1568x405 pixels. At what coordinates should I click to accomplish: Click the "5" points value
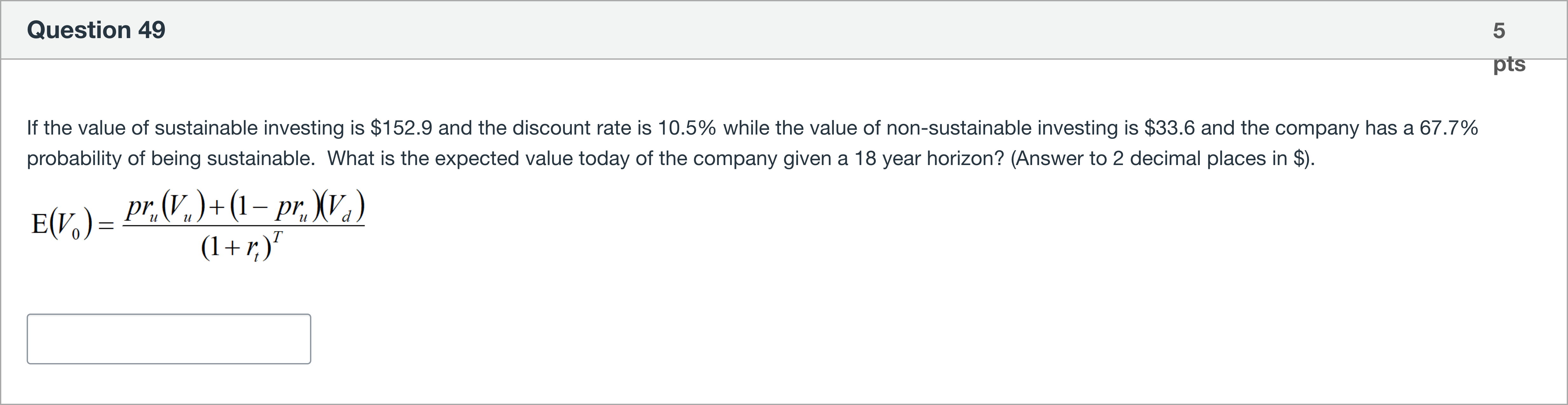(x=1499, y=30)
